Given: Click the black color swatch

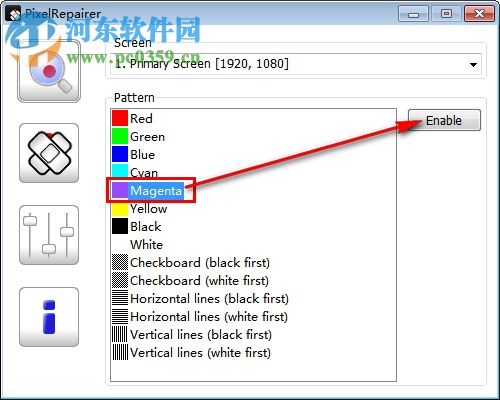Looking at the screenshot, I should (120, 226).
